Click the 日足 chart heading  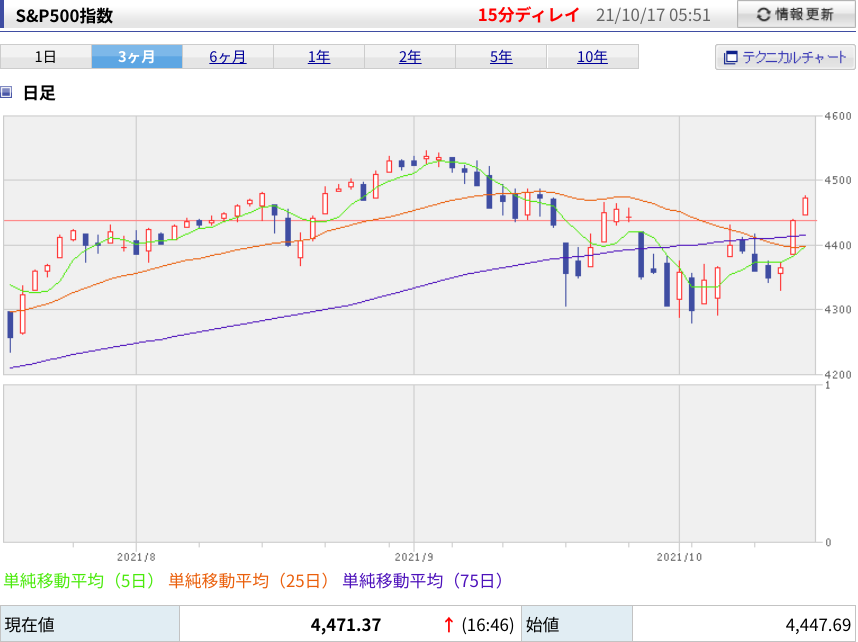point(39,92)
